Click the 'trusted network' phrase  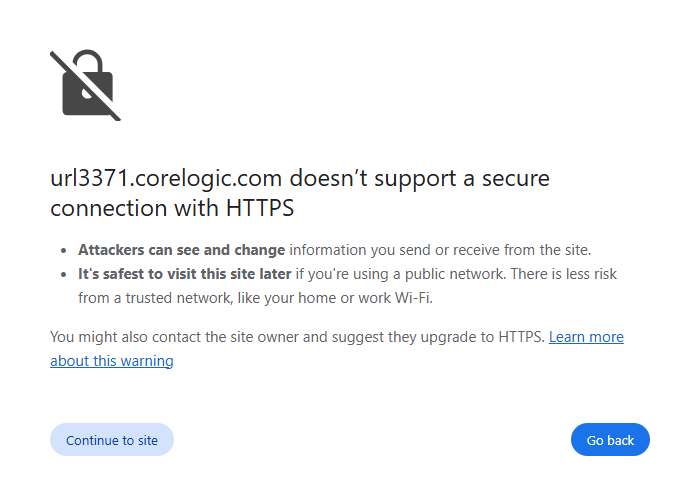tap(179, 298)
